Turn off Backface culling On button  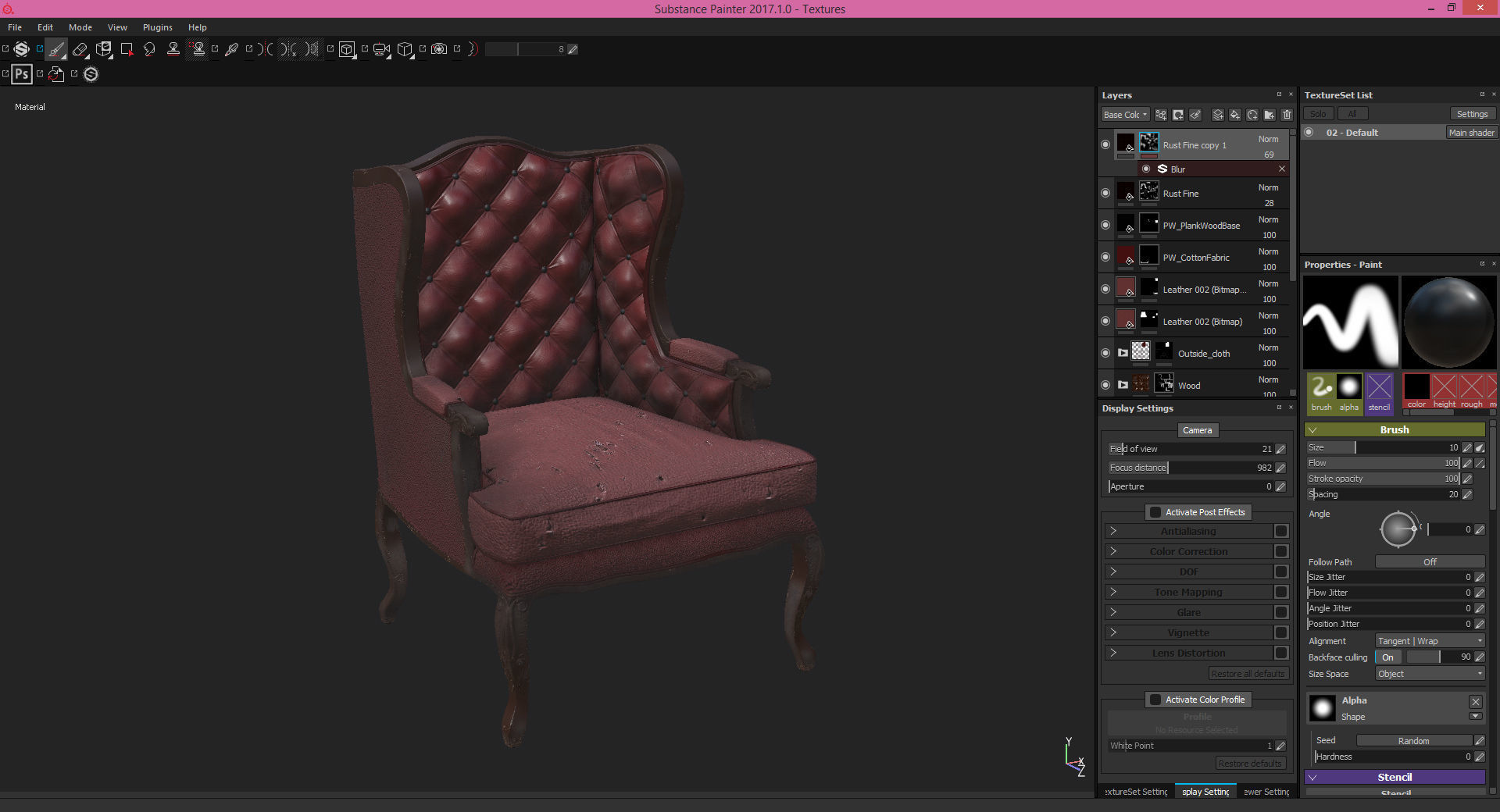(1387, 657)
